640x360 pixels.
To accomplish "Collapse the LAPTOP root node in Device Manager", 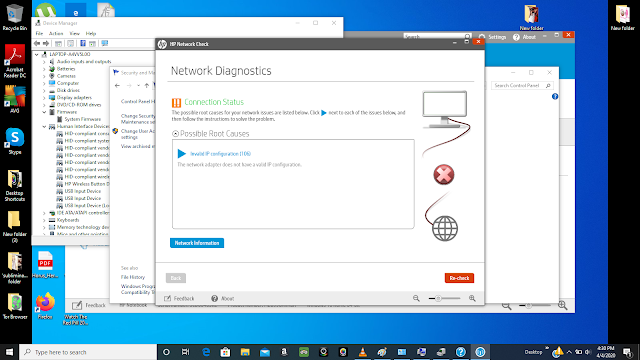I will pos(37,54).
